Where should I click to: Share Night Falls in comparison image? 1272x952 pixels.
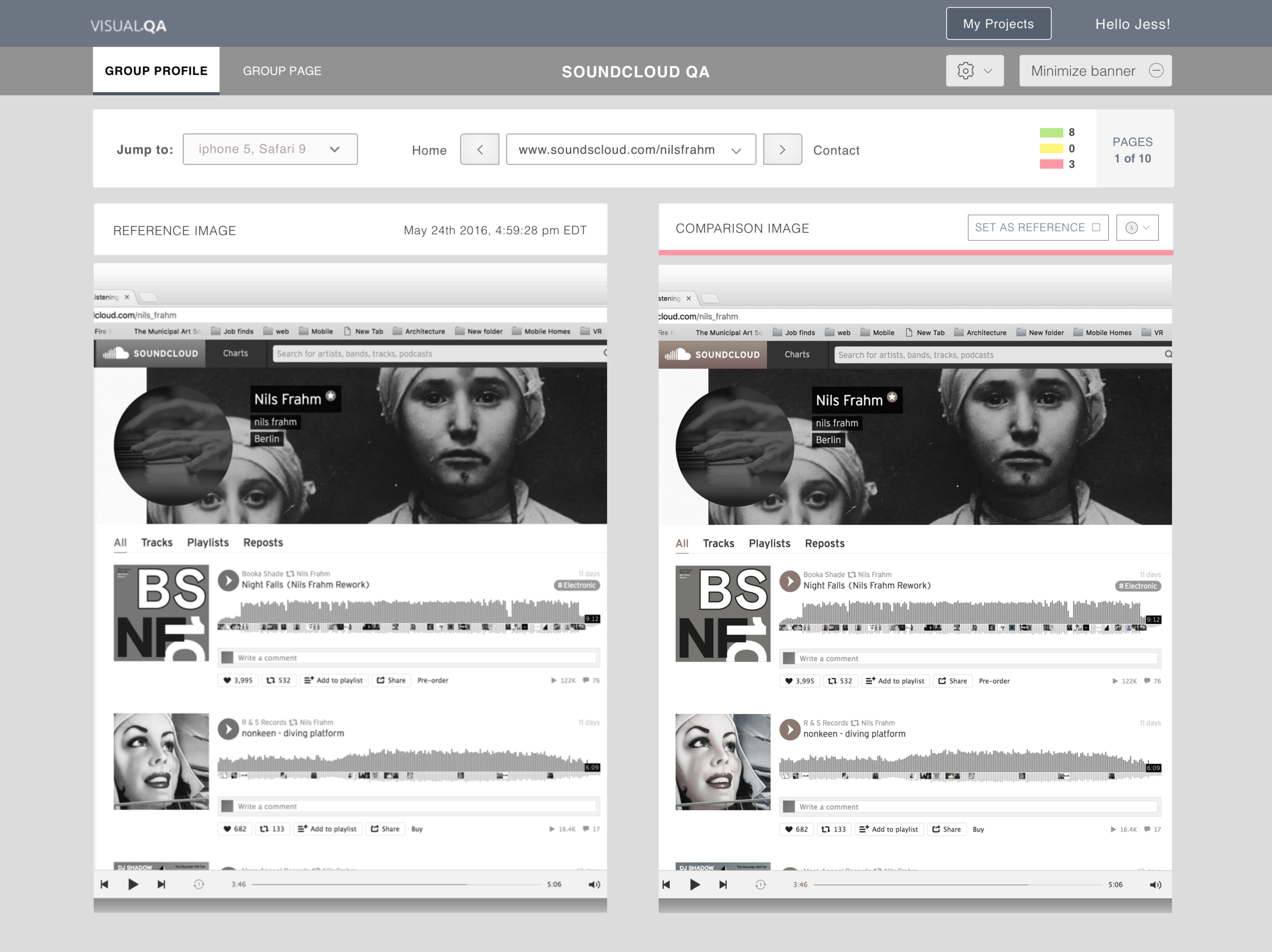pyautogui.click(x=953, y=680)
